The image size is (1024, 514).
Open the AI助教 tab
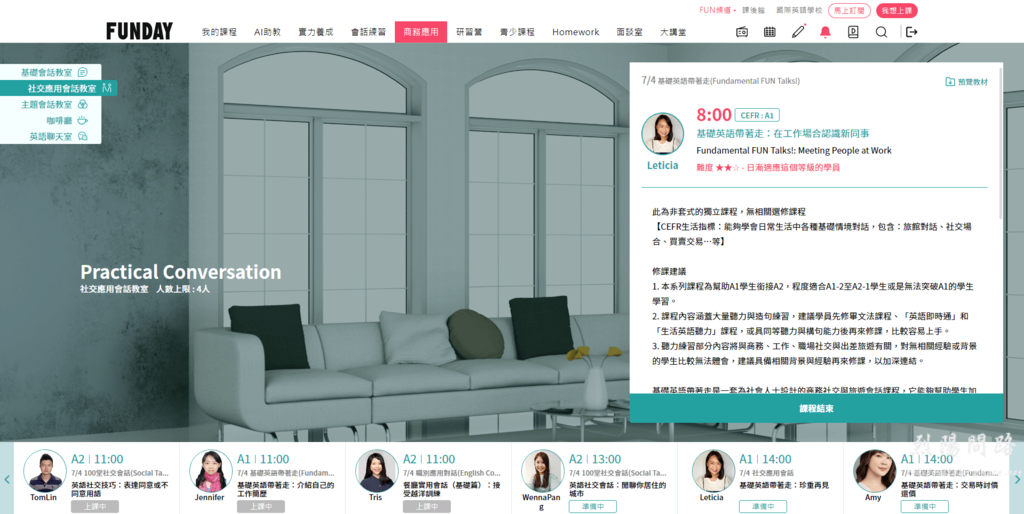pyautogui.click(x=267, y=31)
